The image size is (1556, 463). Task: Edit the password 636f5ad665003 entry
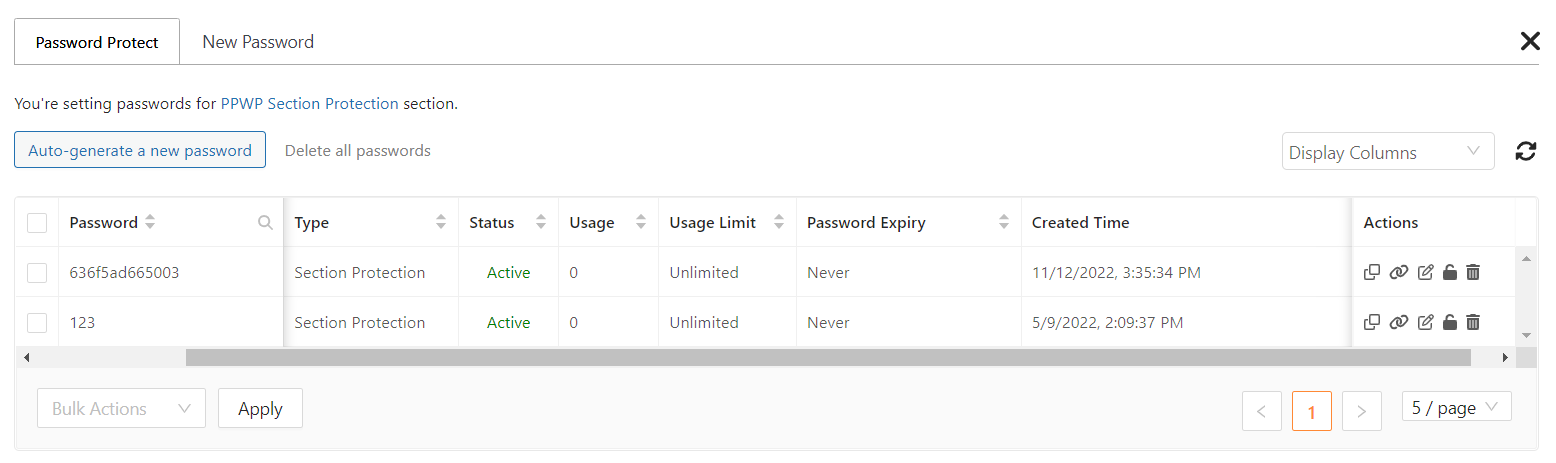1426,272
